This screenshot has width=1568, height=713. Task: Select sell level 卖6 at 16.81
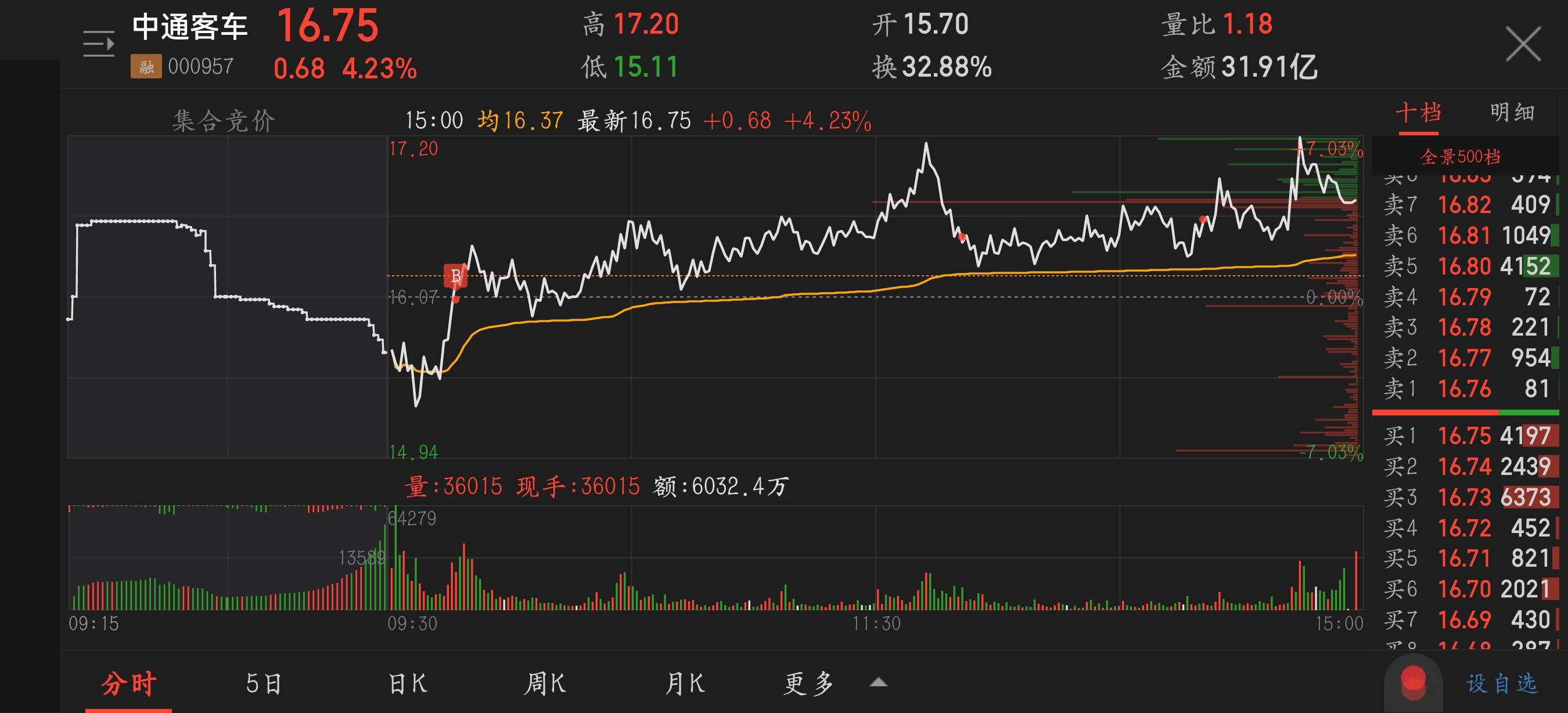coord(1466,235)
